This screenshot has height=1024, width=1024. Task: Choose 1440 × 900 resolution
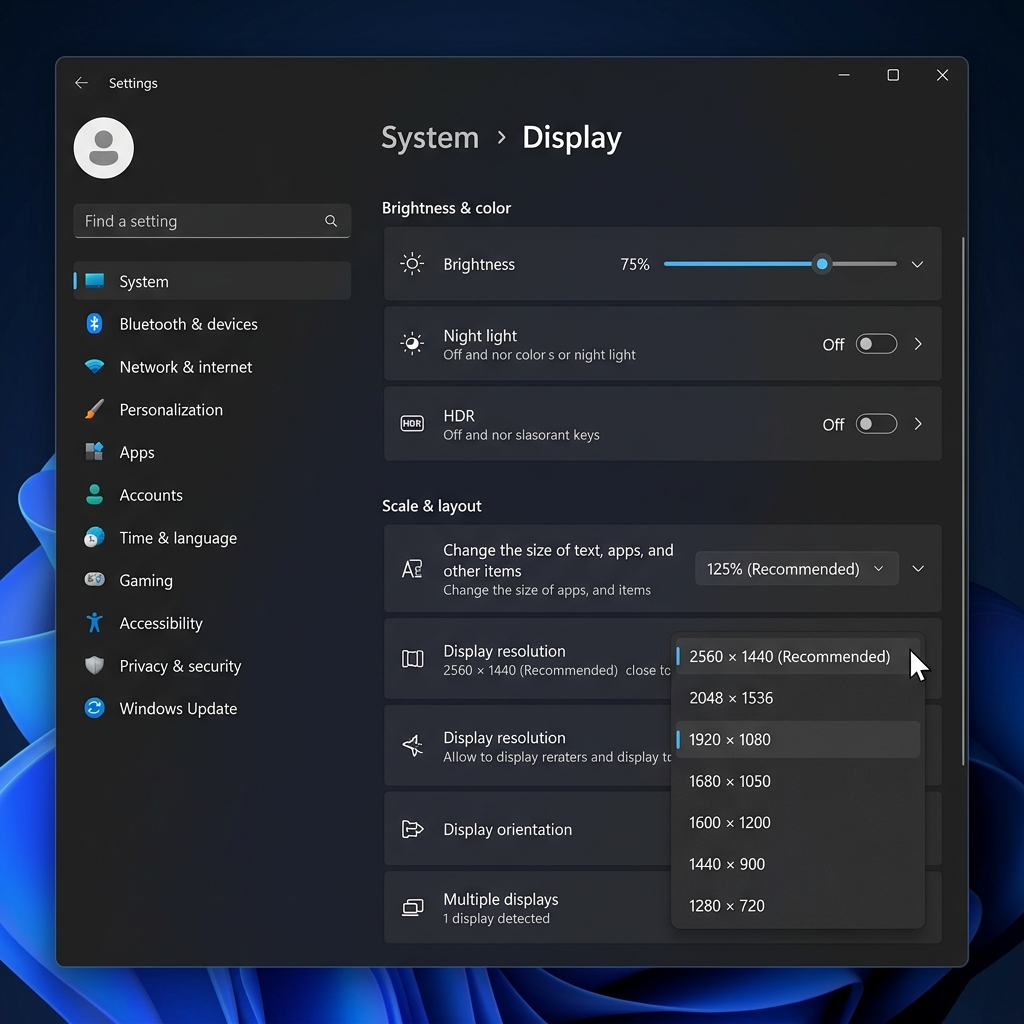(798, 864)
